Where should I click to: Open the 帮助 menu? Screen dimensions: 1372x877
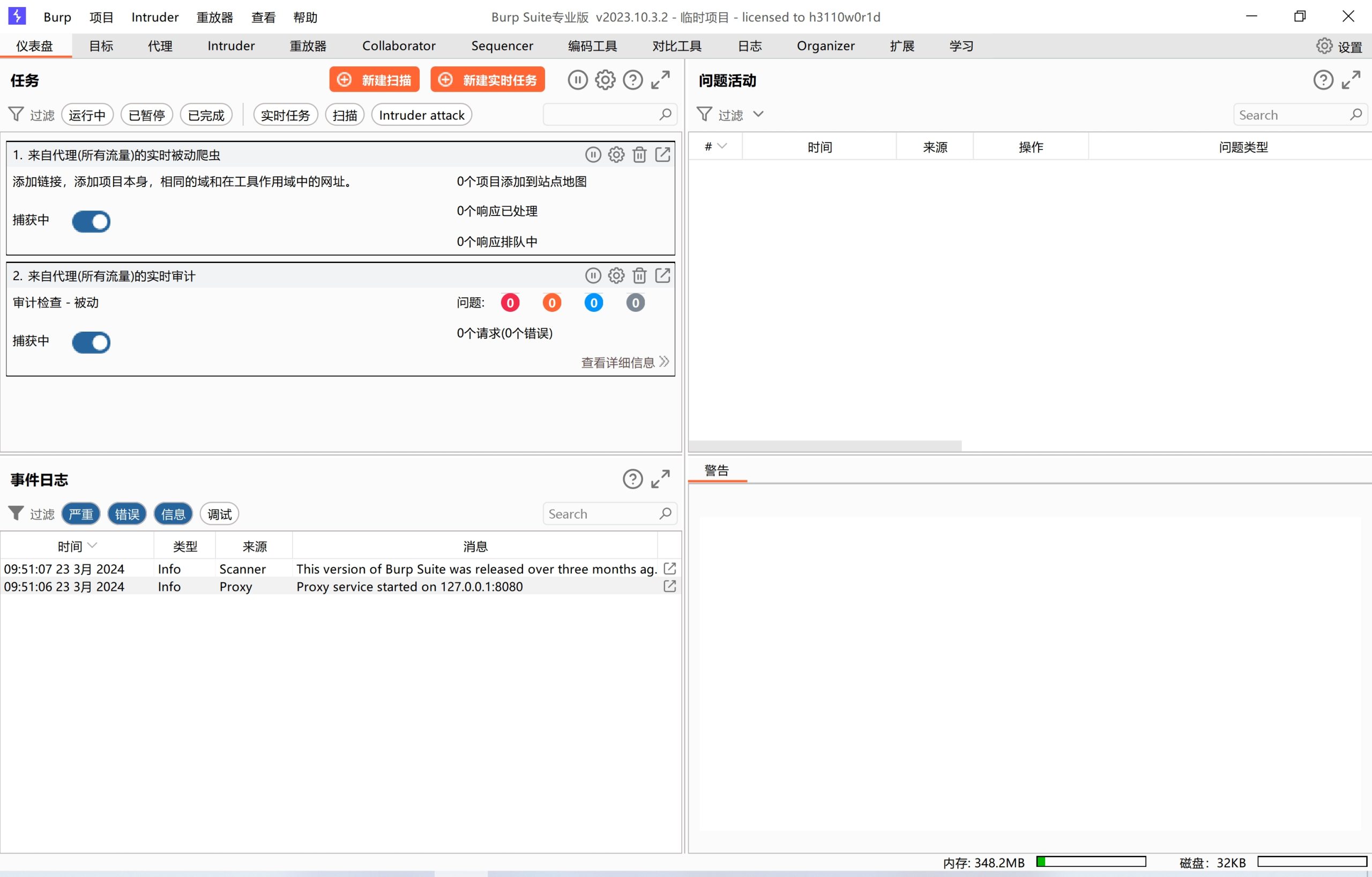coord(305,17)
